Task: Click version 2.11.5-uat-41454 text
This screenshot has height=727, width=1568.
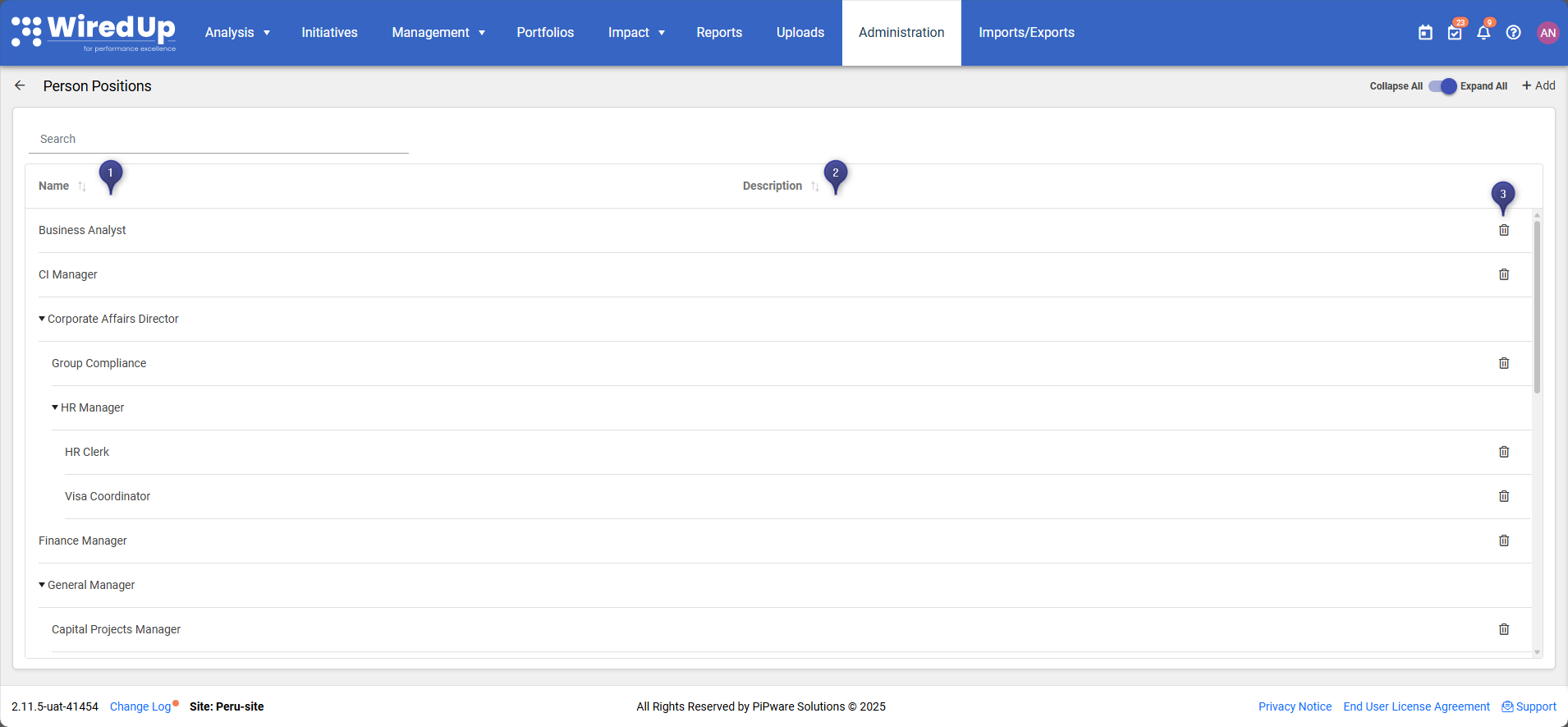Action: tap(55, 706)
